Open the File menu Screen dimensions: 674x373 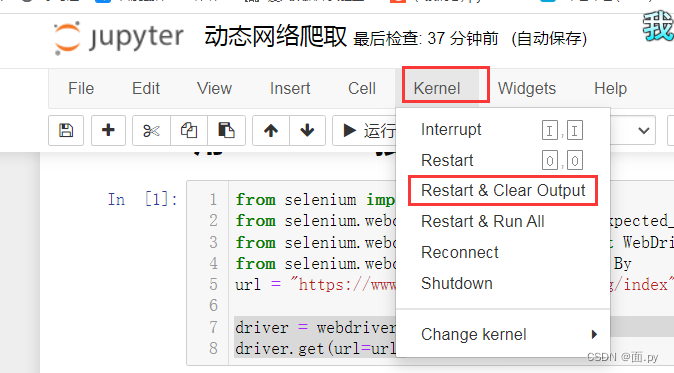[x=81, y=89]
